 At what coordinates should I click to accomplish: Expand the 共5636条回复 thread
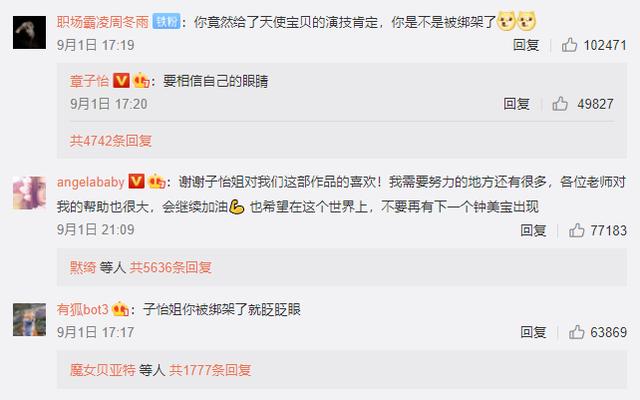pos(171,268)
